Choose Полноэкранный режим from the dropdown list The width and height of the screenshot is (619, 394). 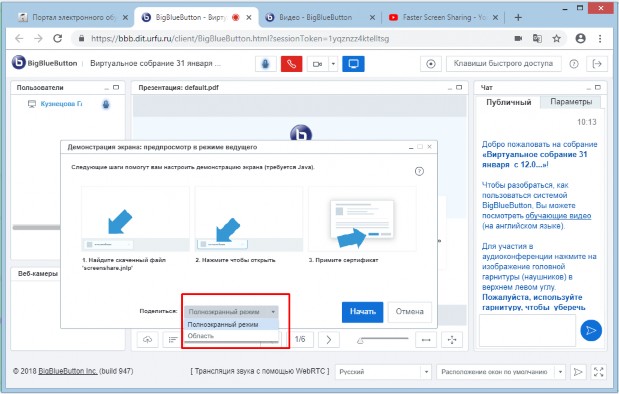click(x=231, y=325)
